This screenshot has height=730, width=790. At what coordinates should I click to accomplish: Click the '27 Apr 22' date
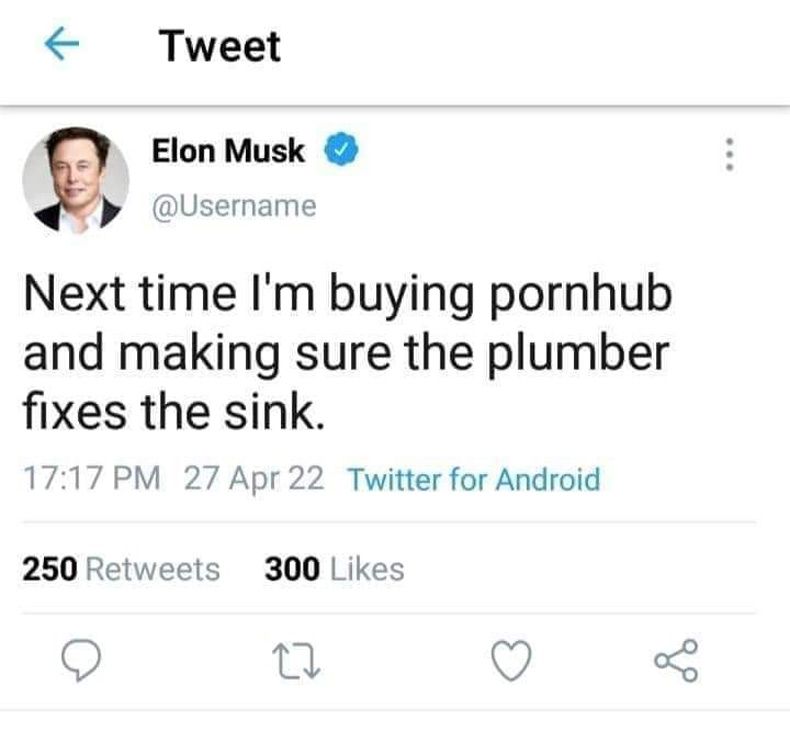tap(254, 480)
